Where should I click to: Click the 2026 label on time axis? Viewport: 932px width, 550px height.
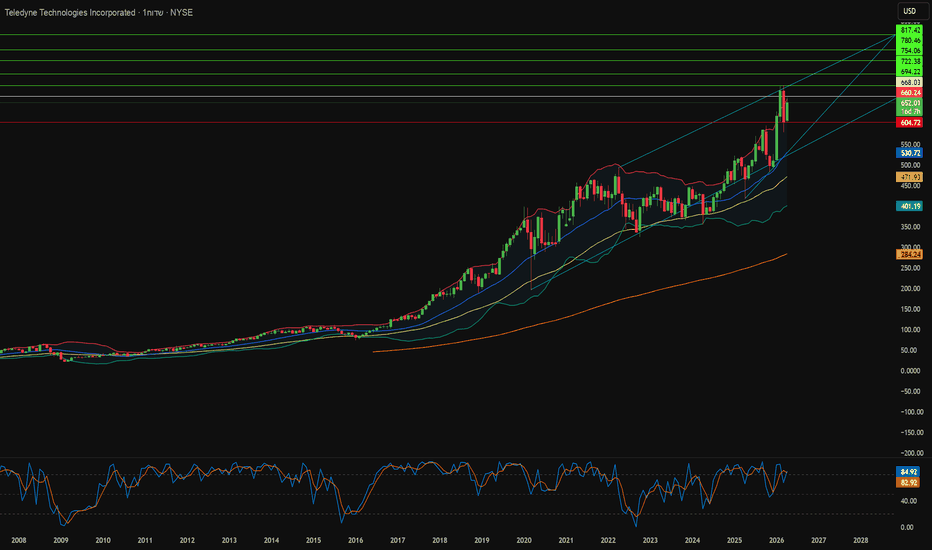pyautogui.click(x=776, y=539)
